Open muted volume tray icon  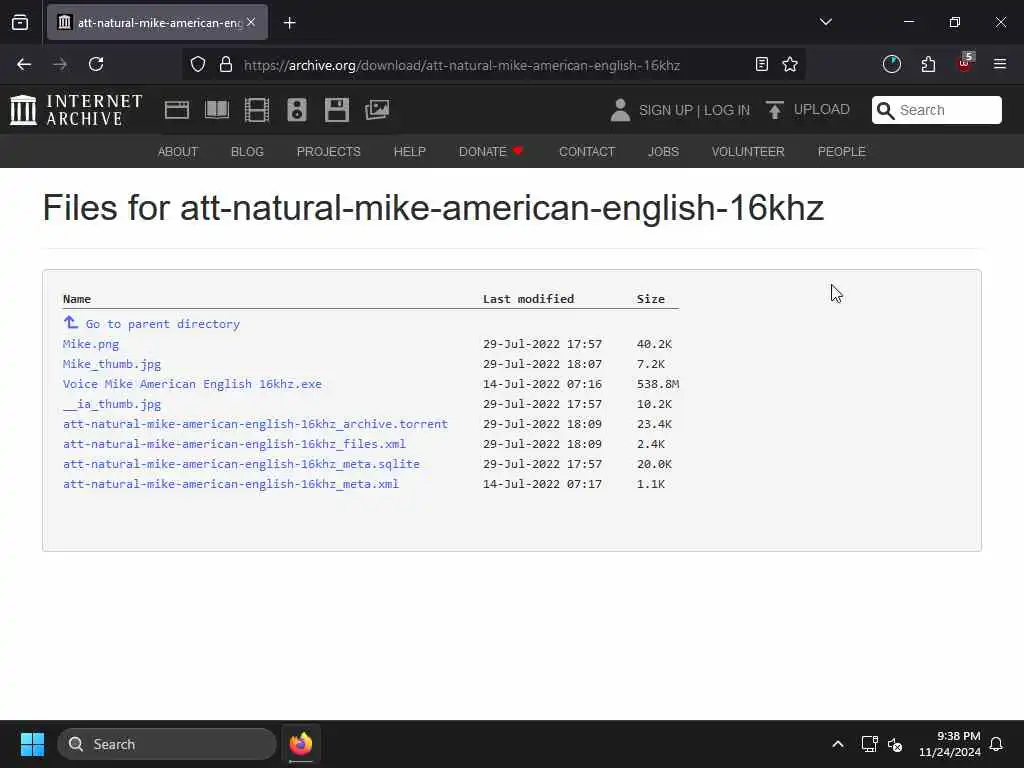(x=895, y=744)
